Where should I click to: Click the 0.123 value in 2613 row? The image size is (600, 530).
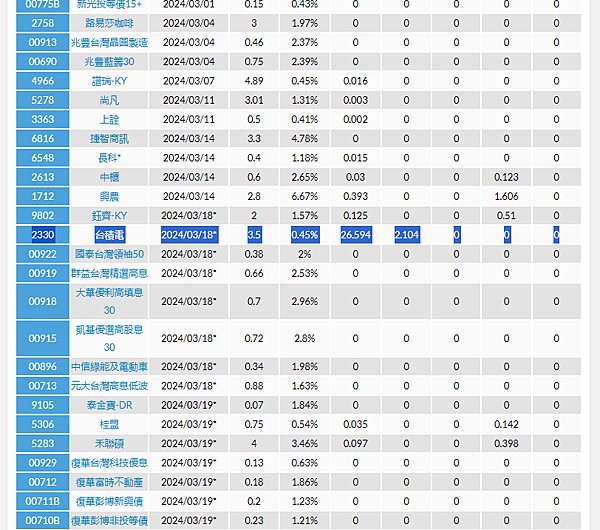coord(506,177)
